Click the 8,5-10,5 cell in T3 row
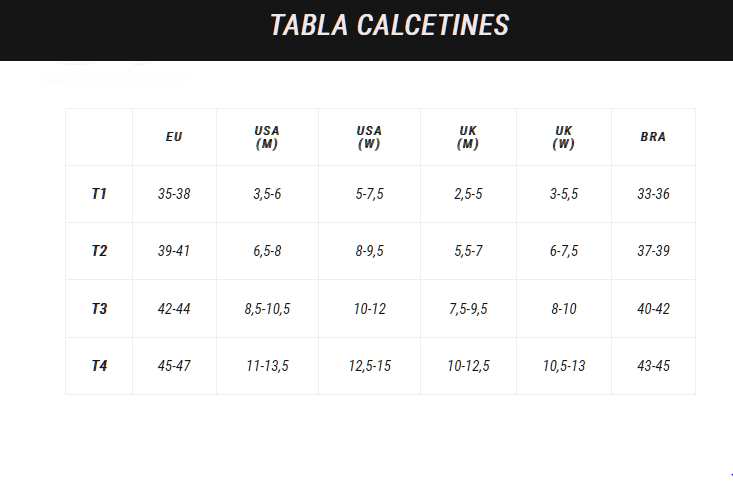 tap(267, 309)
